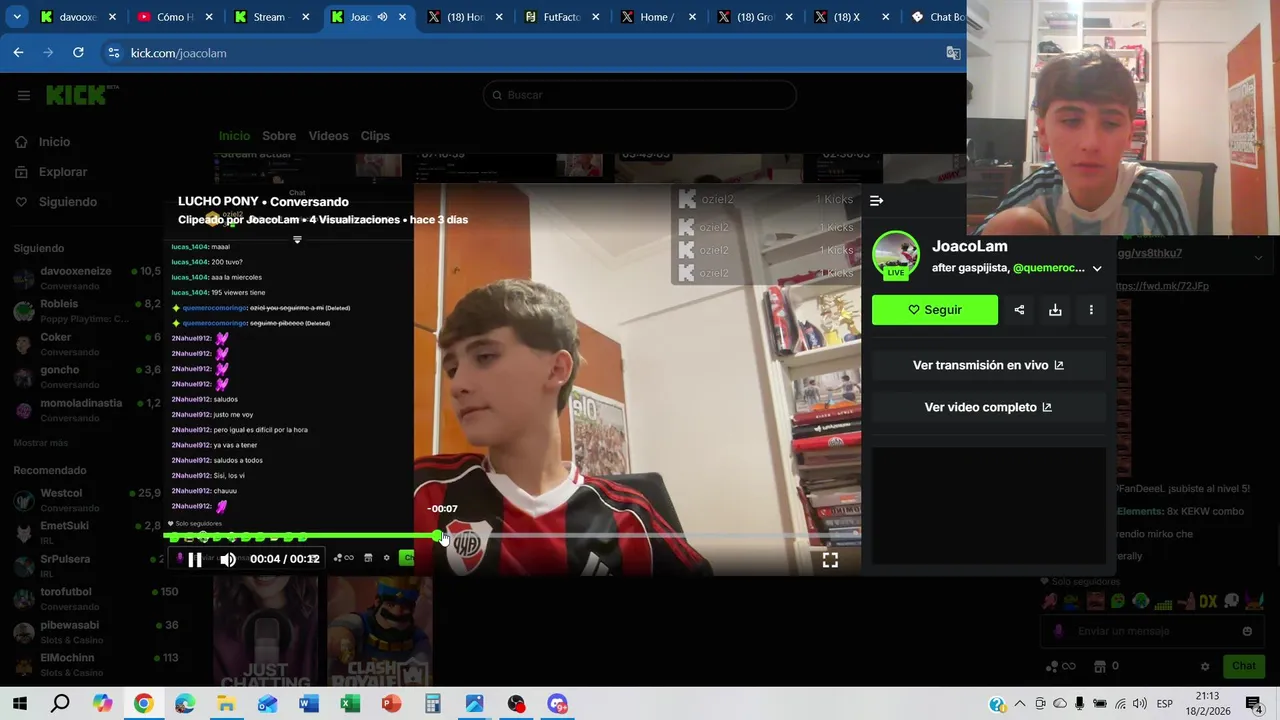The image size is (1280, 720).
Task: Open torofutbol in recommended channels
Action: [86, 598]
